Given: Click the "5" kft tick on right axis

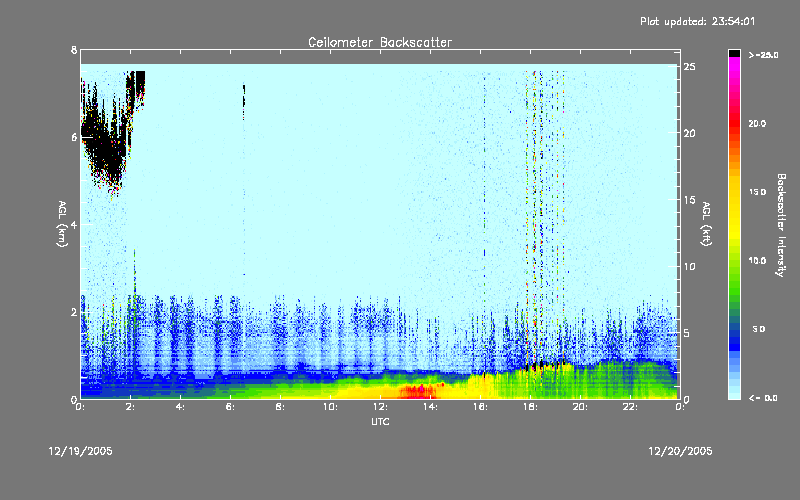Looking at the screenshot, I should pos(687,333).
